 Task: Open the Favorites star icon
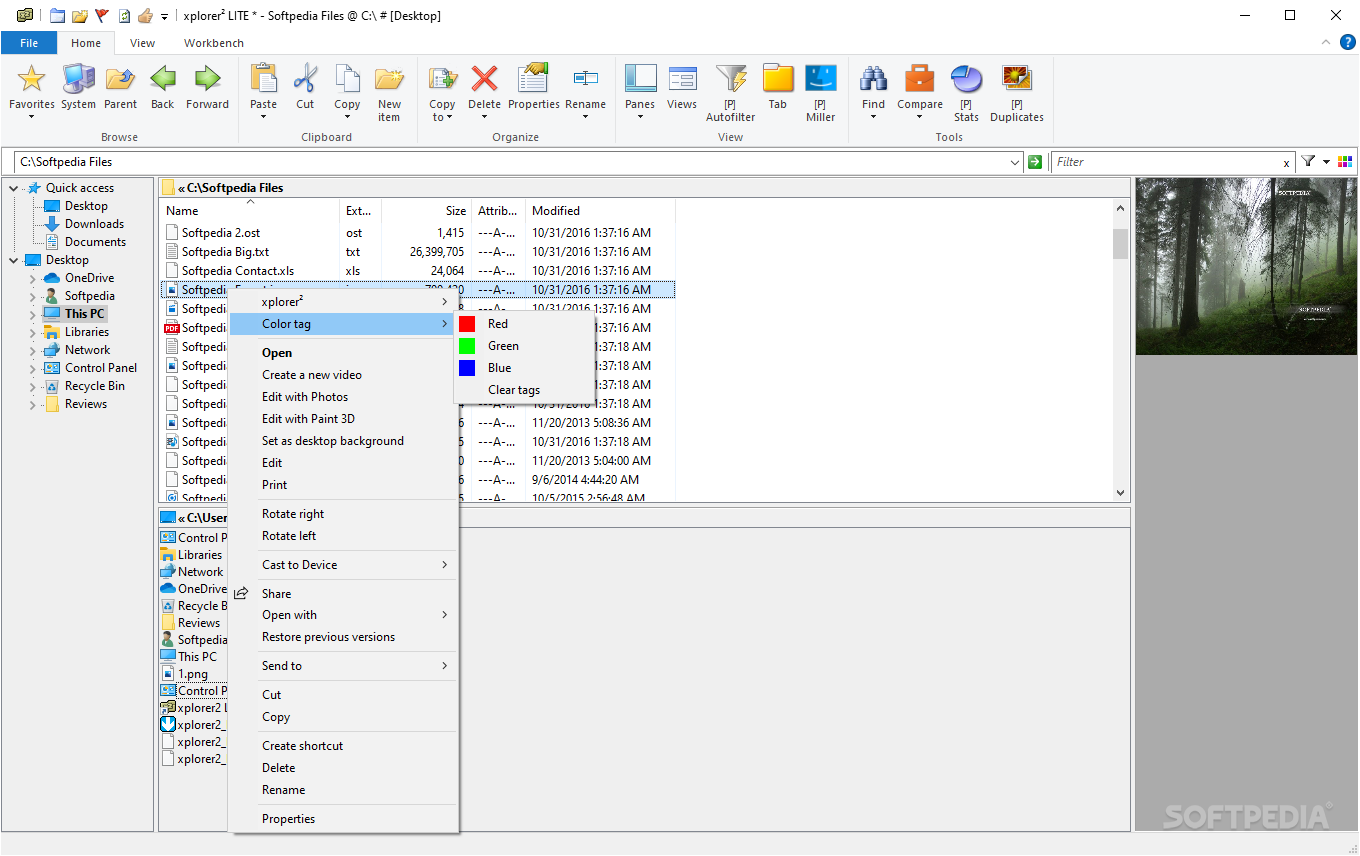(32, 78)
